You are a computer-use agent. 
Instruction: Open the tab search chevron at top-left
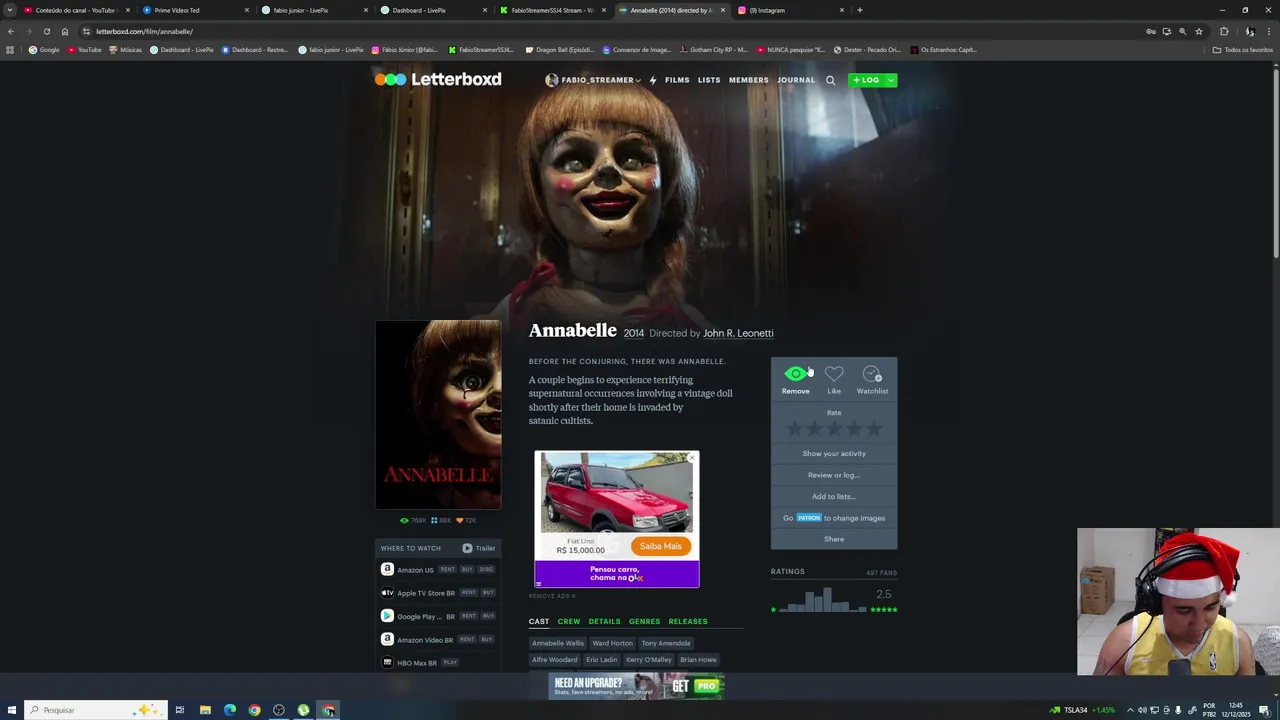click(x=10, y=10)
